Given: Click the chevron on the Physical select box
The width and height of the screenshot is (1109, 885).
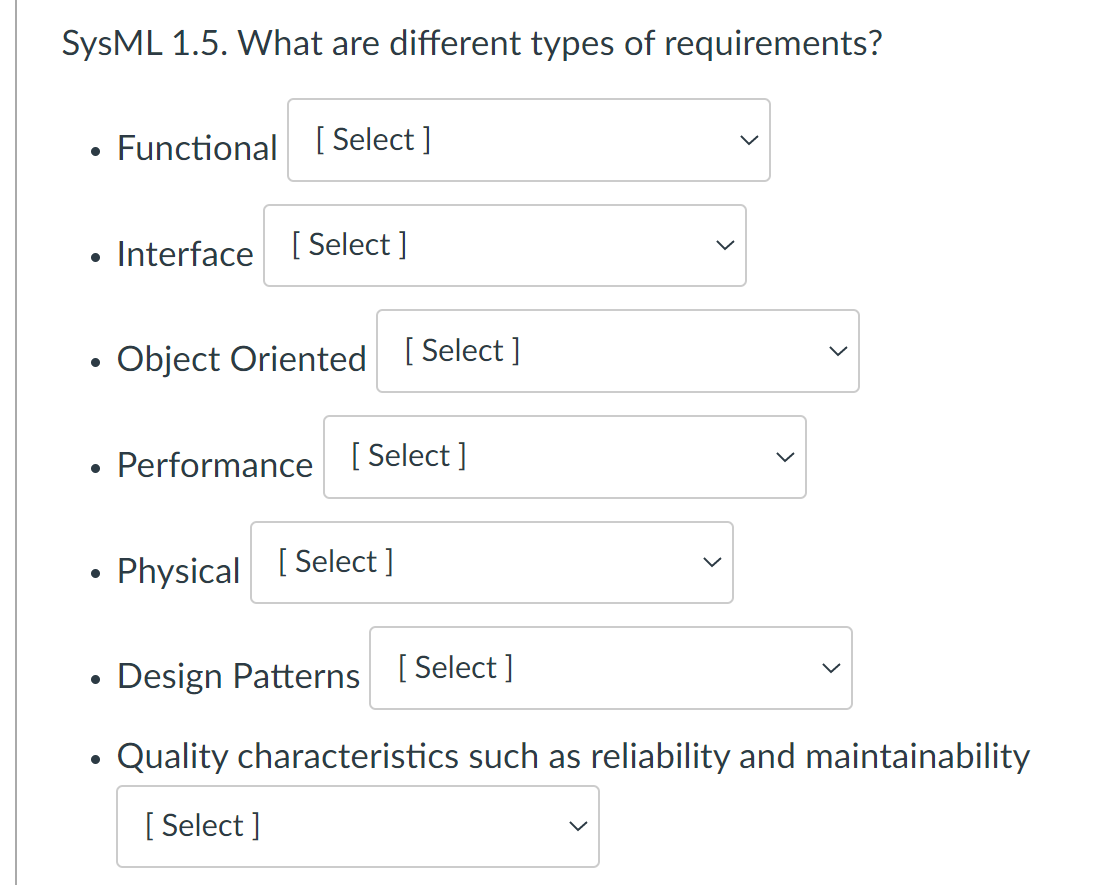Looking at the screenshot, I should pos(710,562).
